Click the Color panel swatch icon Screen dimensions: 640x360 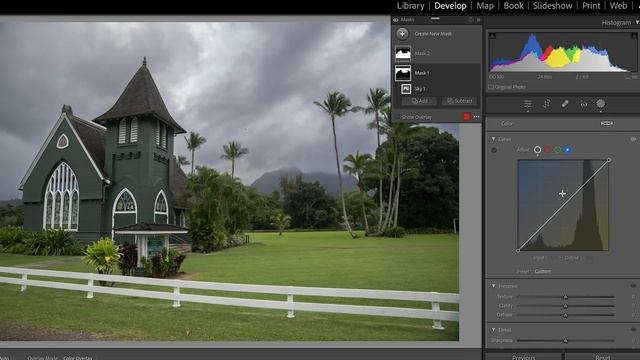click(607, 123)
